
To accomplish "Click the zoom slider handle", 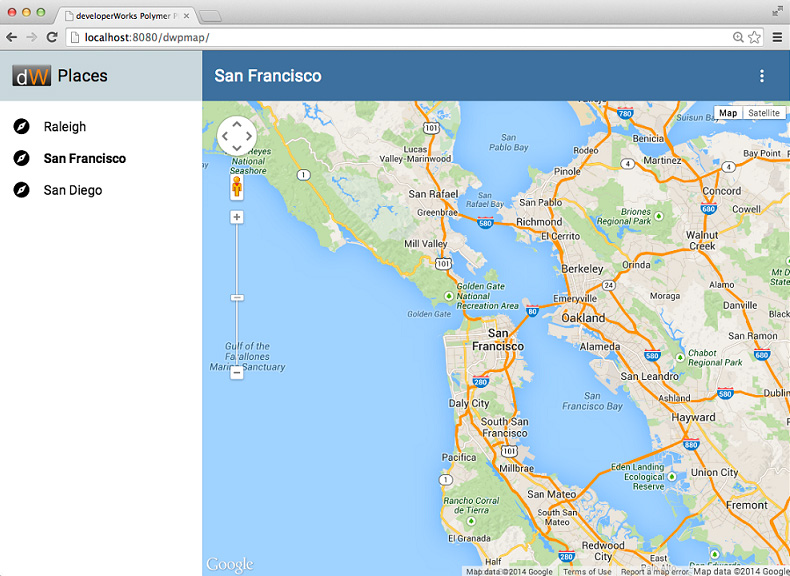I will 237,298.
